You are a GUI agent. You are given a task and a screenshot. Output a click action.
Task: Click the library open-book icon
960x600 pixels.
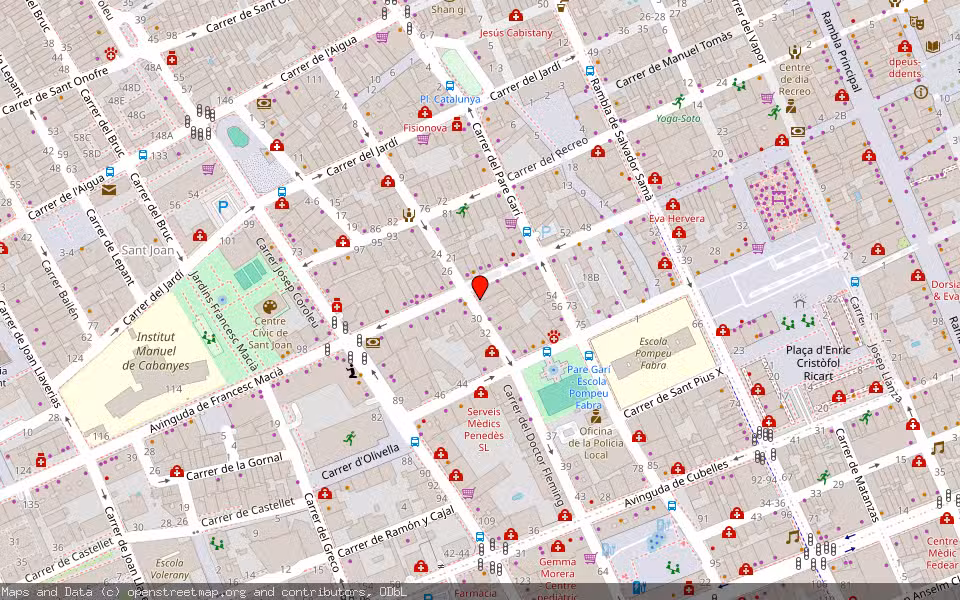(x=932, y=46)
